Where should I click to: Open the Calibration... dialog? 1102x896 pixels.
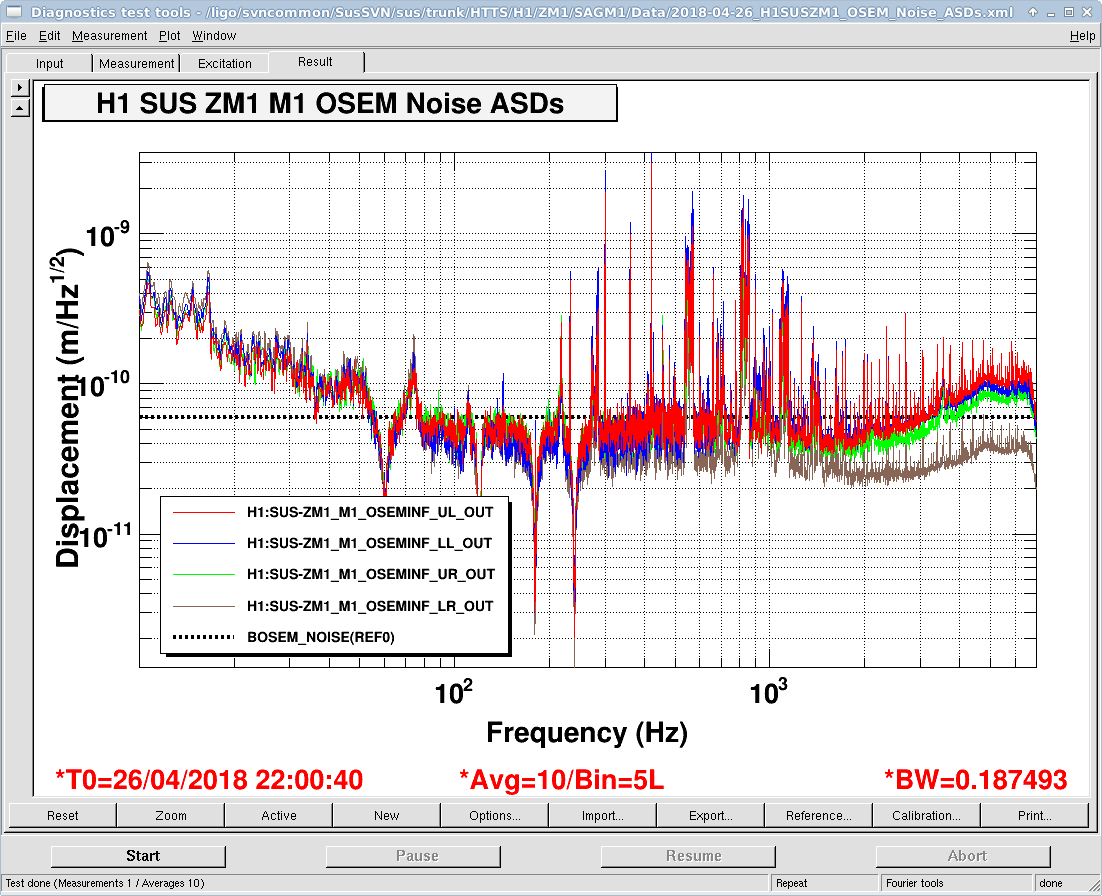[x=927, y=816]
